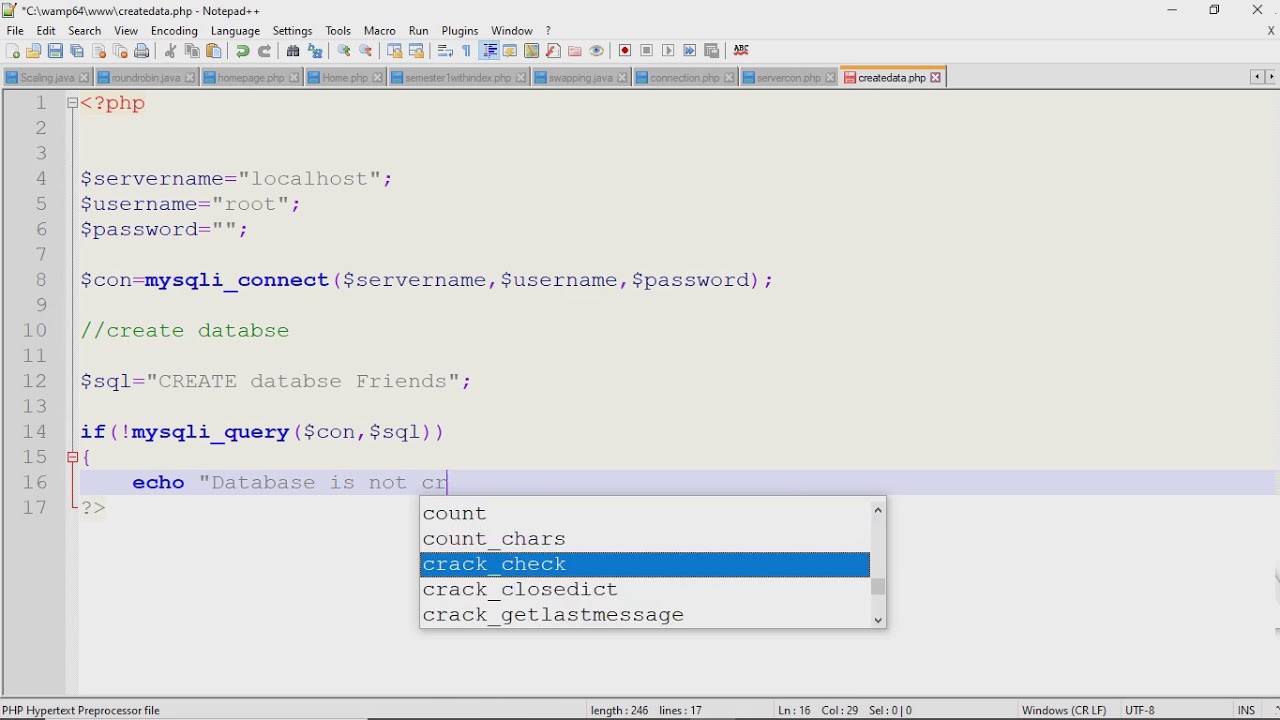Save all files with the stacked floppies icon
This screenshot has width=1280, height=720.
tap(76, 51)
